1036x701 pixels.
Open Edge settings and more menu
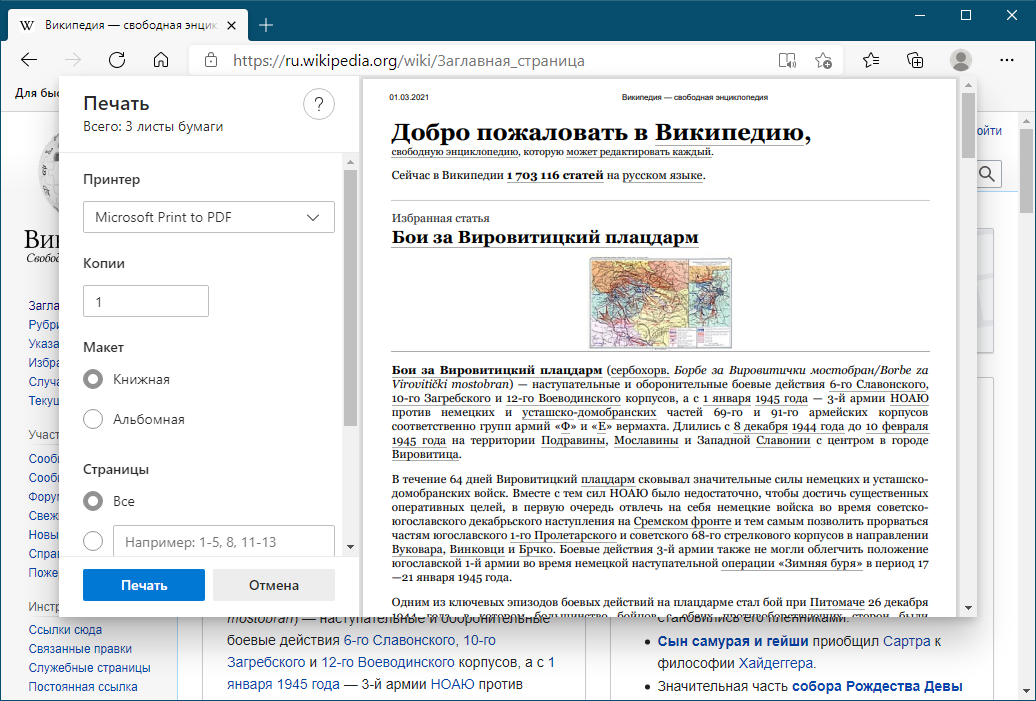point(1007,60)
